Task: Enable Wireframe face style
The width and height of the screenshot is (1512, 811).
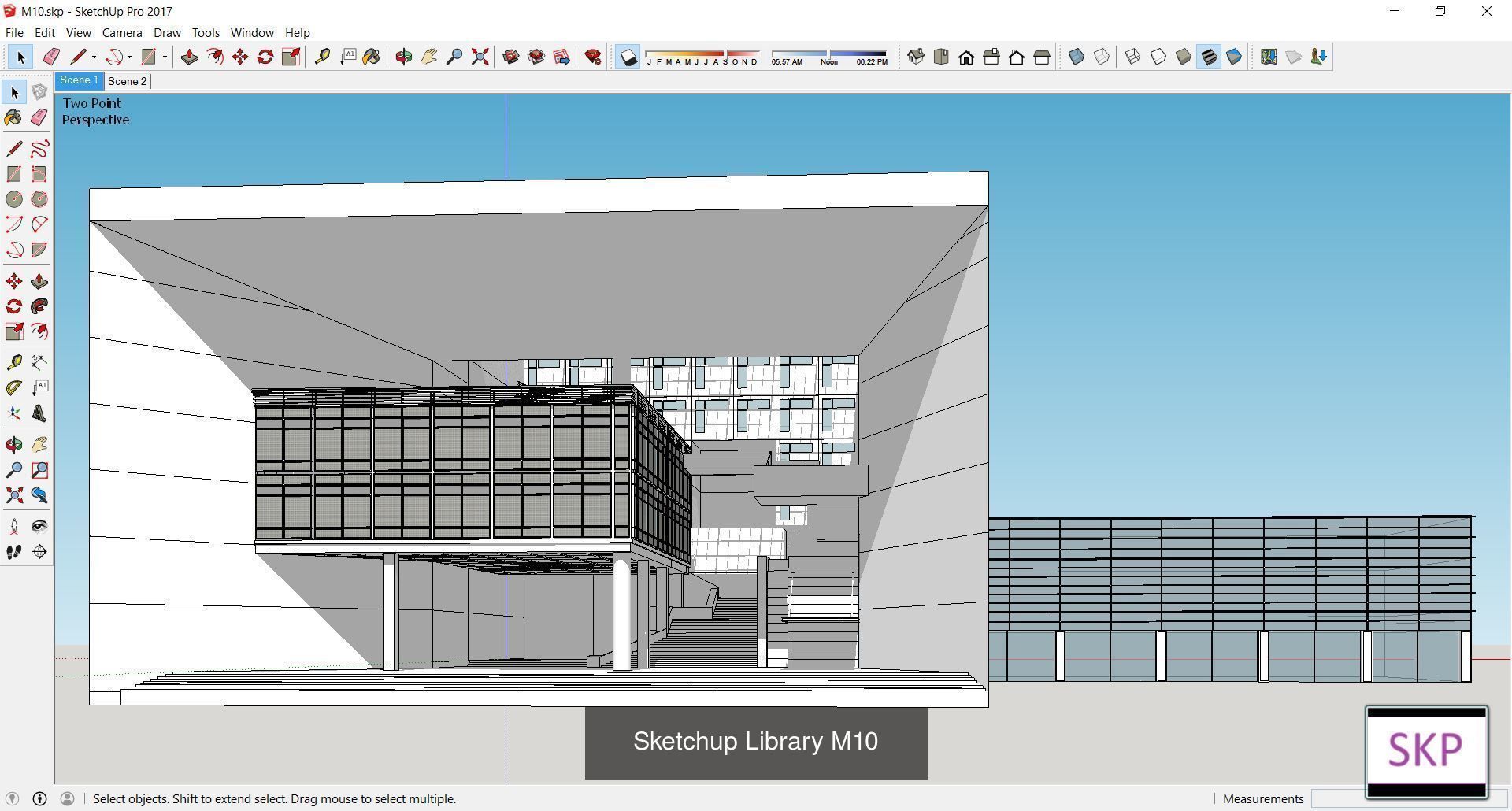Action: click(1133, 57)
